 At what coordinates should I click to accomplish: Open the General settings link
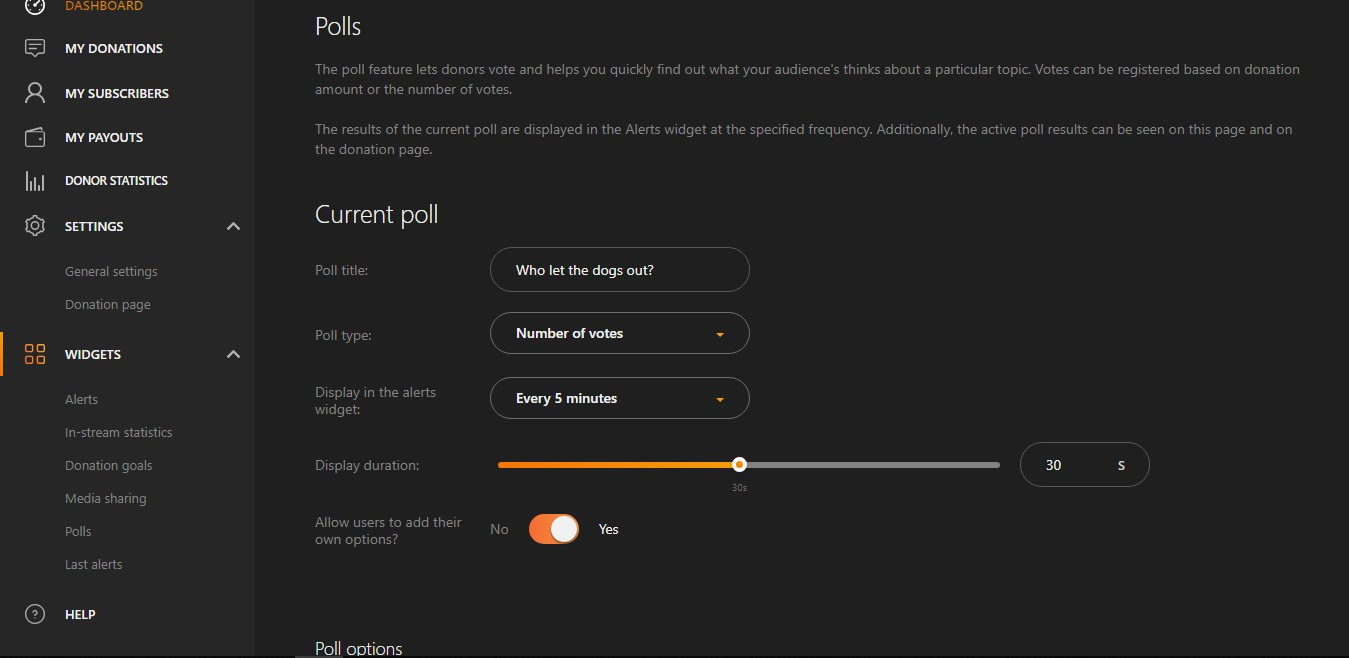click(x=111, y=271)
